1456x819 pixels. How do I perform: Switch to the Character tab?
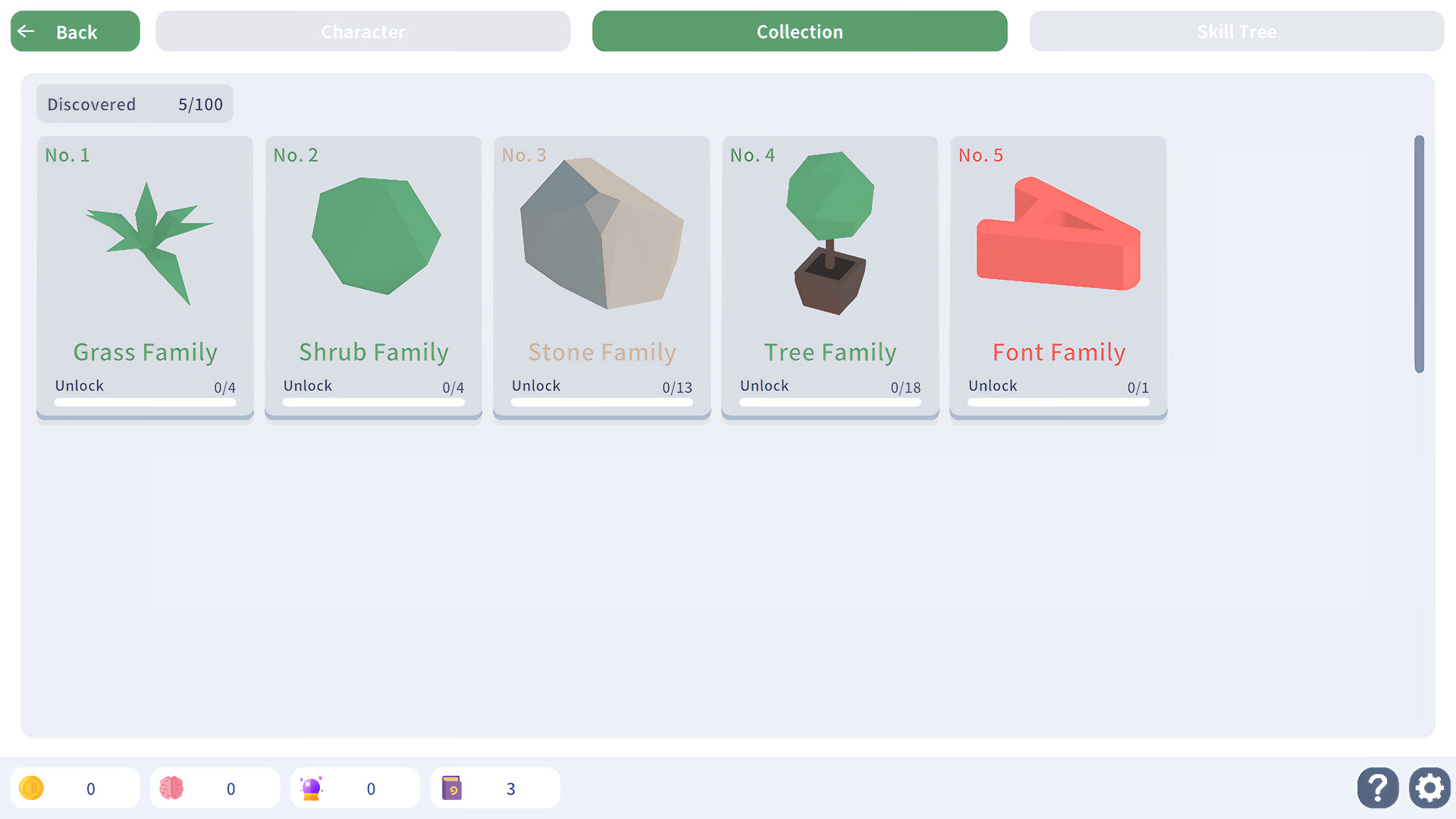tap(362, 31)
